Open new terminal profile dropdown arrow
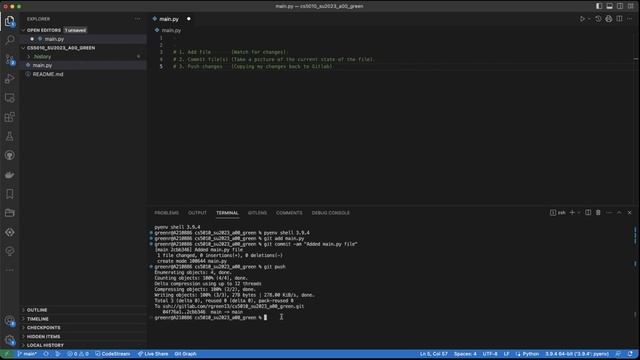The width and height of the screenshot is (640, 360). click(x=578, y=213)
